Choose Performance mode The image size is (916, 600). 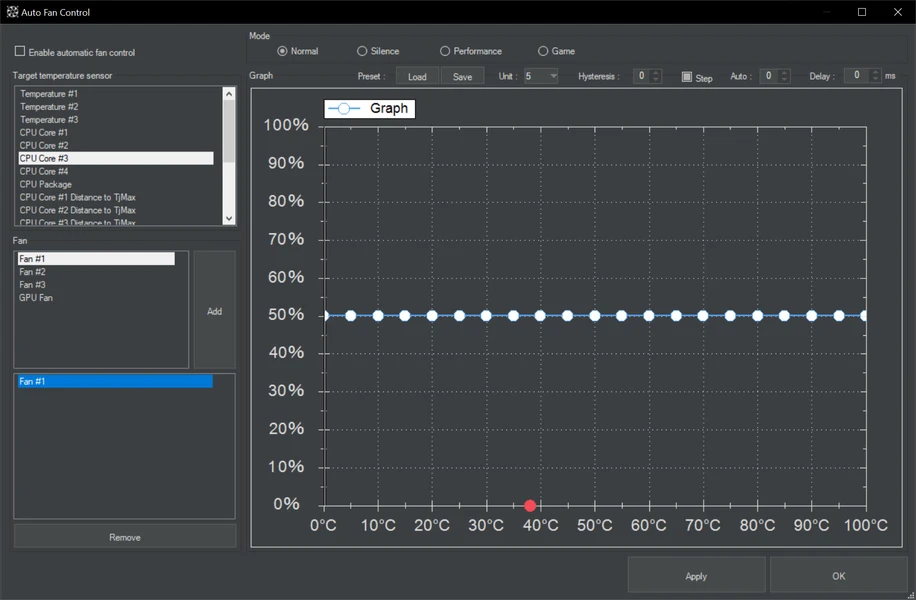(445, 51)
